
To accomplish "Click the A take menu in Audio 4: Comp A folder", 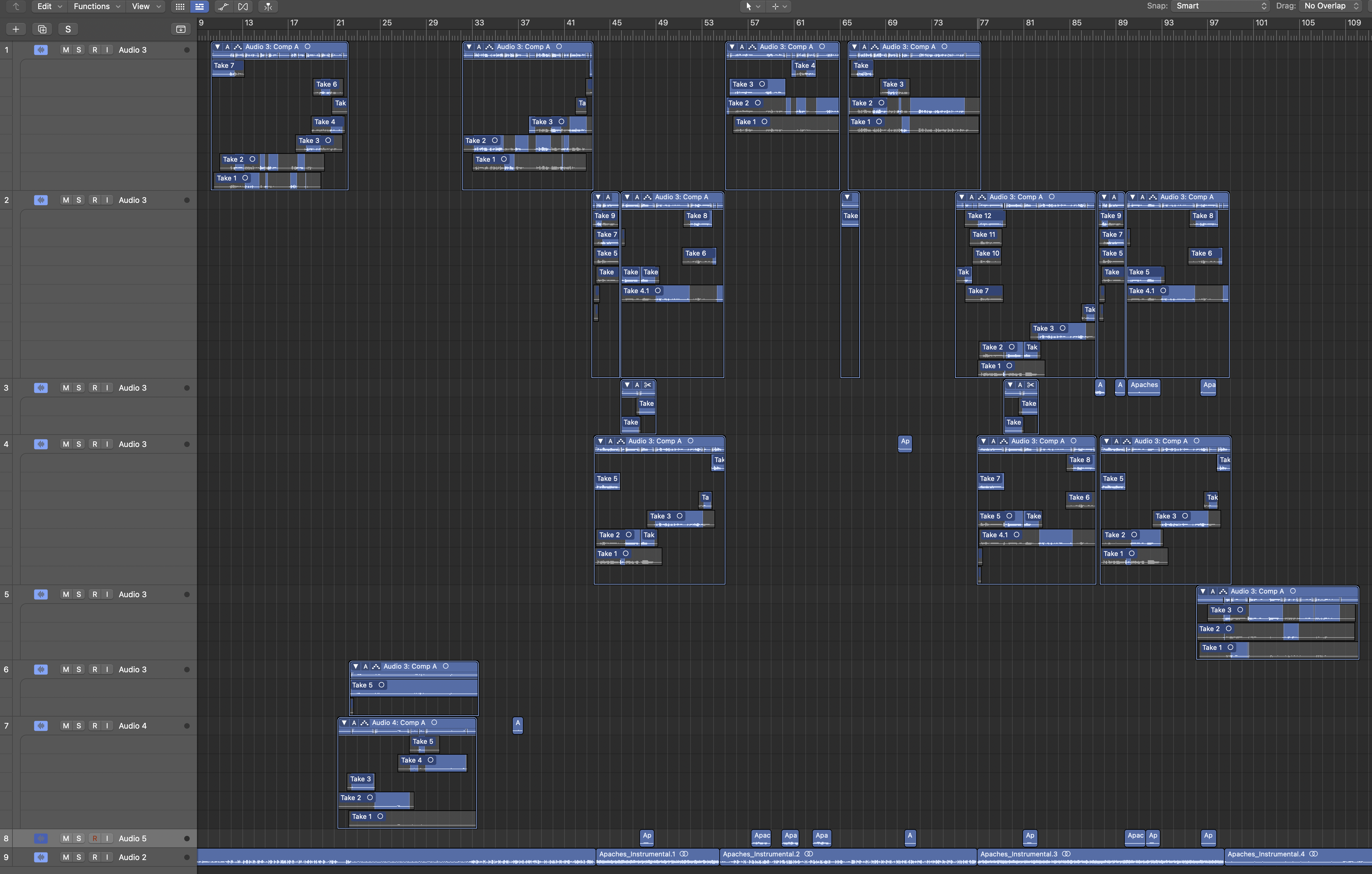I will coord(355,723).
